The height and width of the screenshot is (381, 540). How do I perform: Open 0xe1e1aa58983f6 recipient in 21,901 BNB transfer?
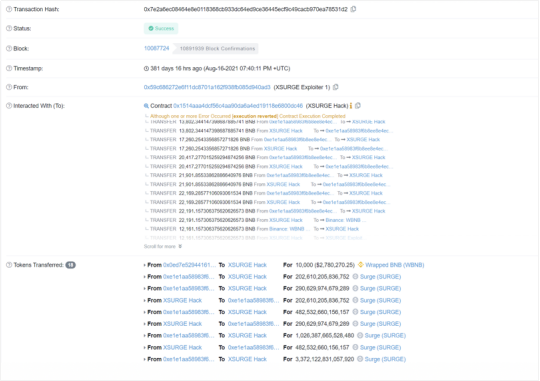tap(356, 184)
